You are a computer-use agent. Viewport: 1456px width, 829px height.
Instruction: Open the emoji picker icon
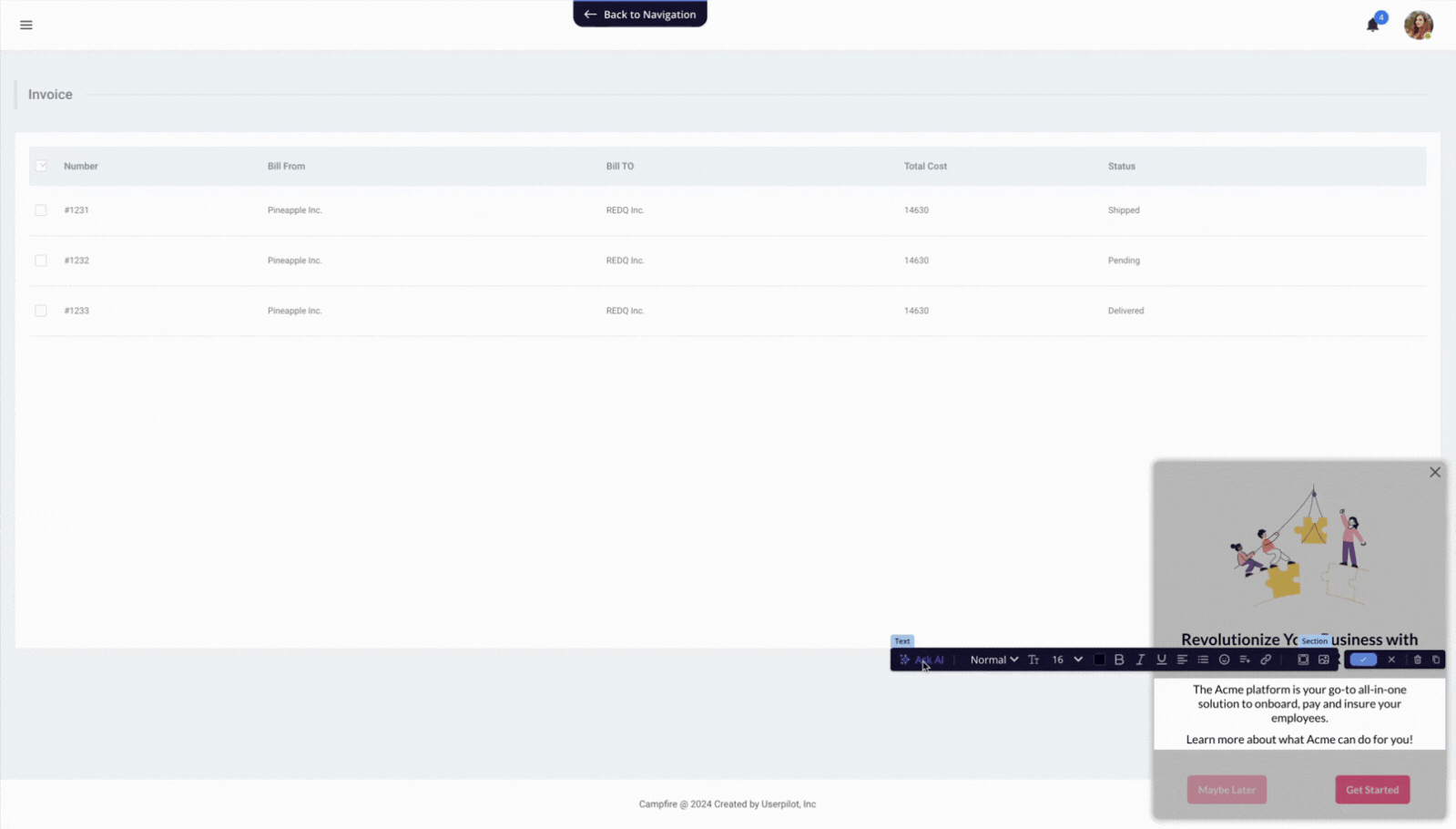pyautogui.click(x=1224, y=660)
